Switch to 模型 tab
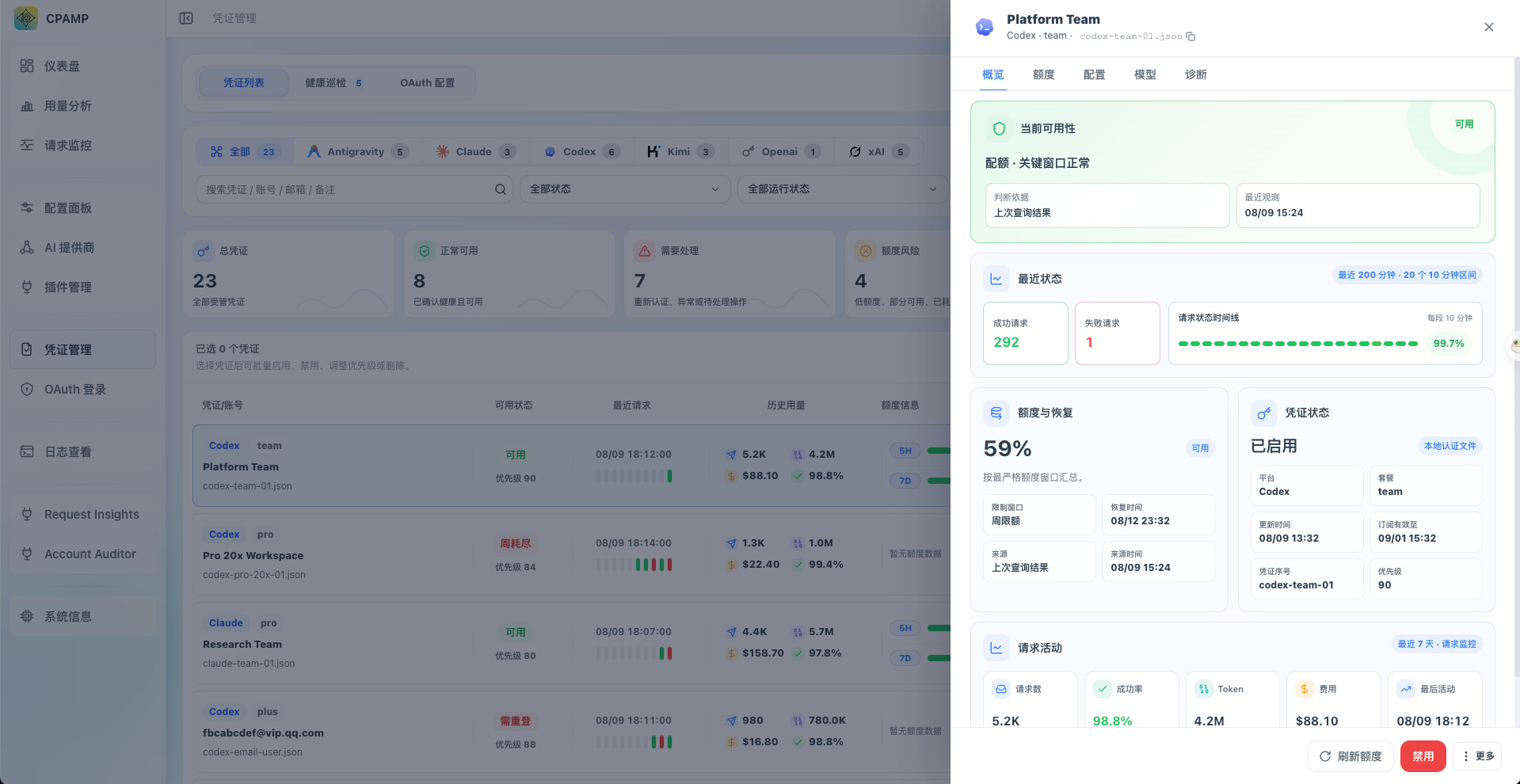Viewport: 1520px width, 784px height. [1145, 74]
